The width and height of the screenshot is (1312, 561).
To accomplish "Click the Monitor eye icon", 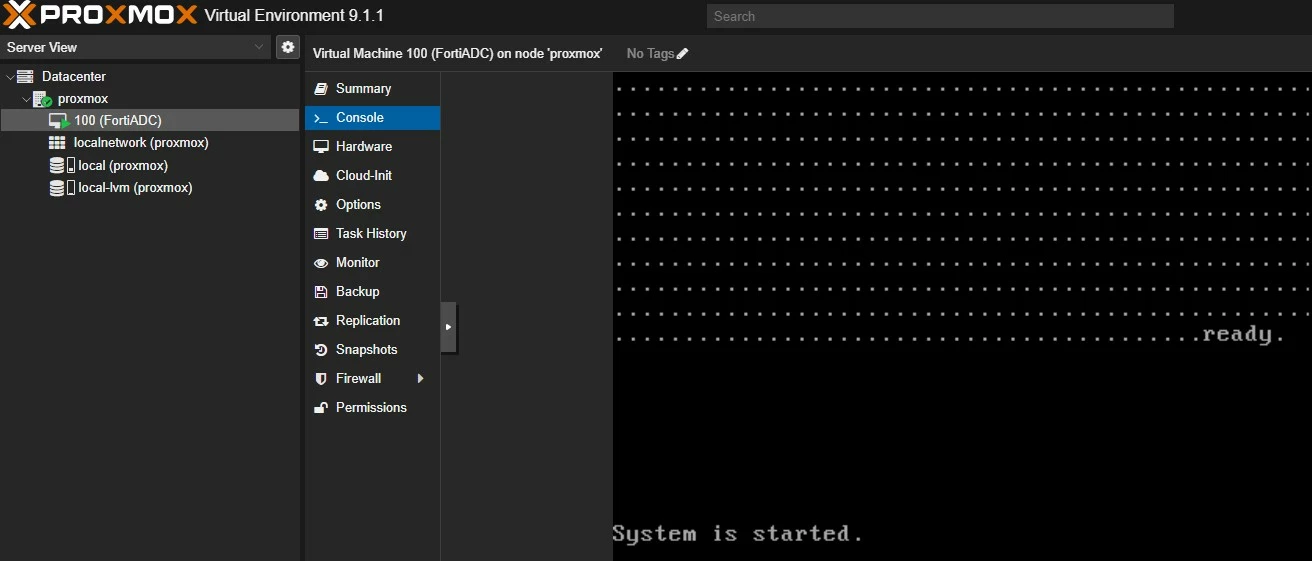I will pyautogui.click(x=321, y=263).
